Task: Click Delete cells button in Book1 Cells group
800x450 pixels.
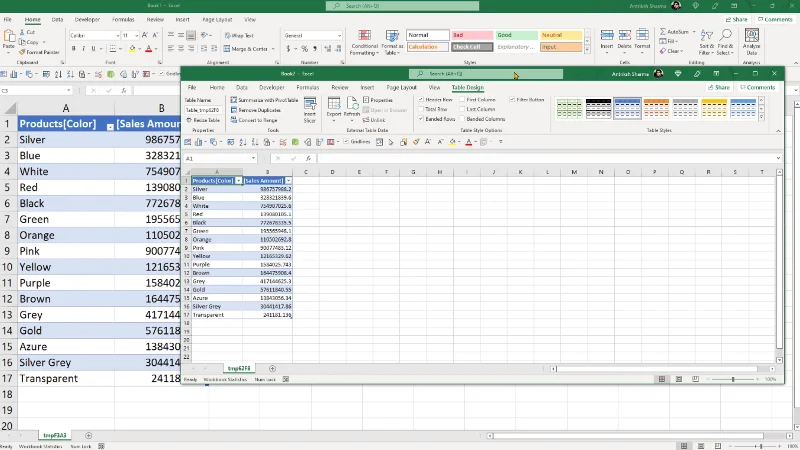Action: (624, 40)
